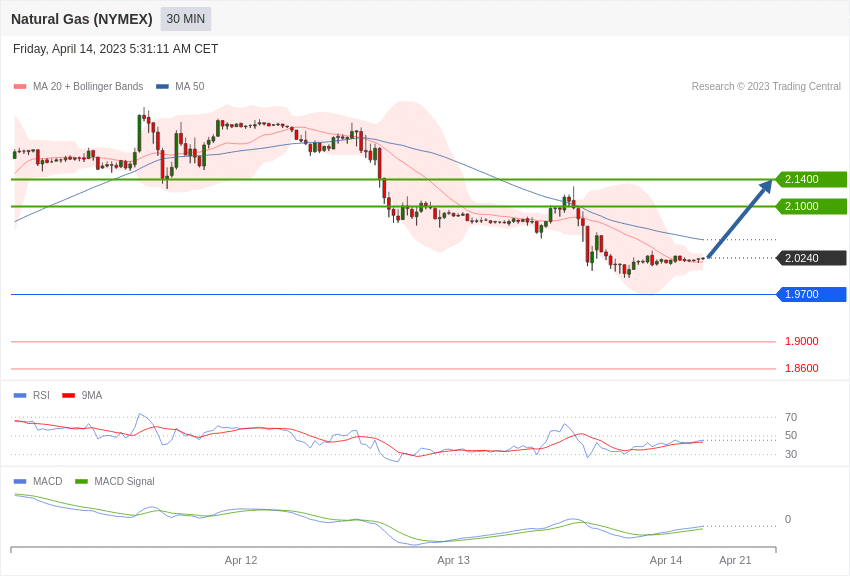This screenshot has height=576, width=850.
Task: Click the Apr 12 date axis label
Action: click(241, 560)
